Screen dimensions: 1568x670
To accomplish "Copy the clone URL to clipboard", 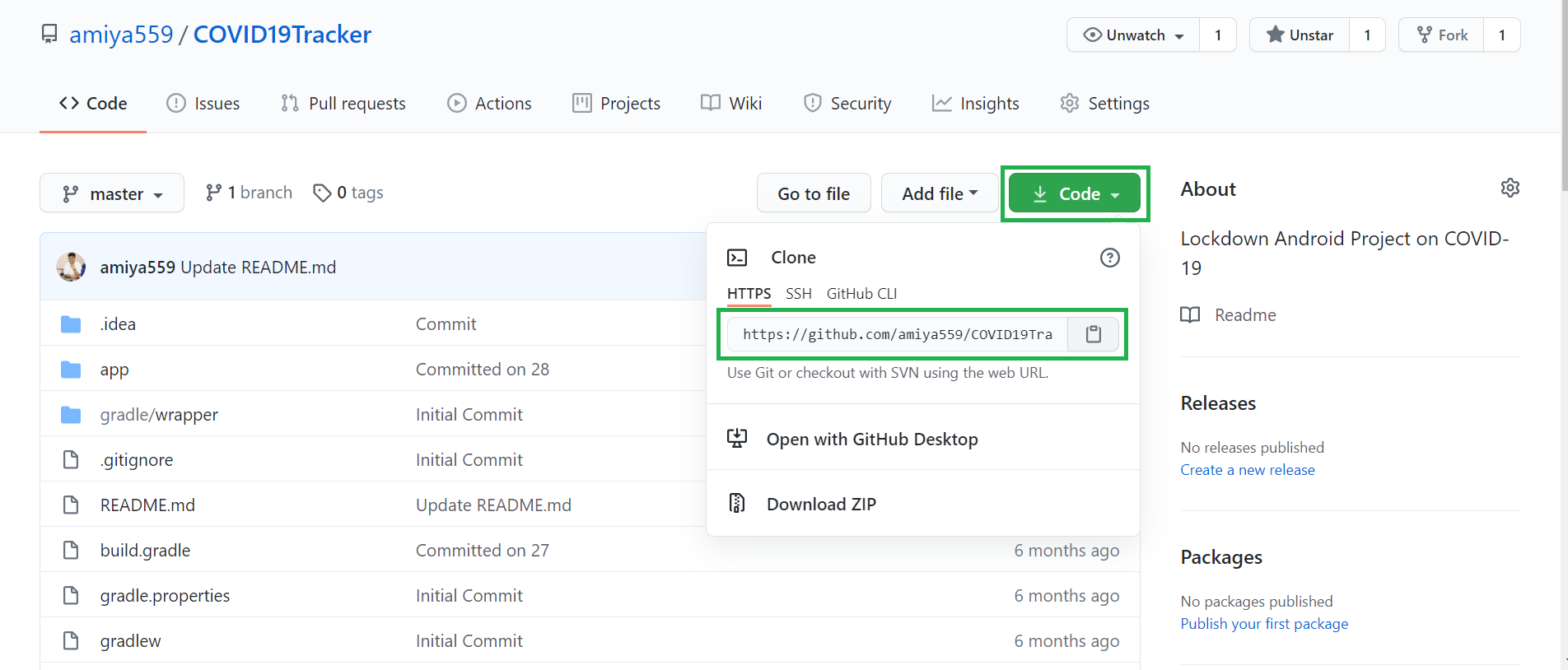I will tap(1093, 334).
